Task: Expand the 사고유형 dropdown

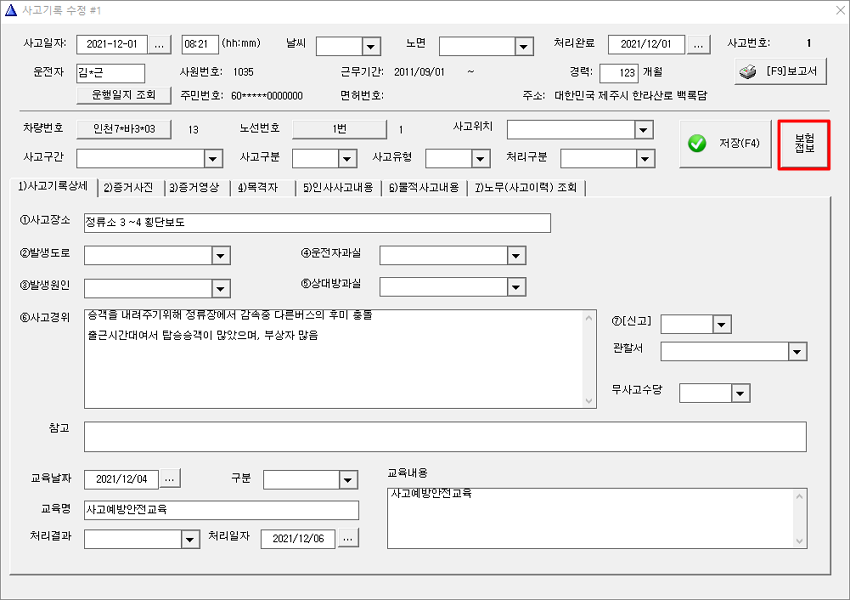Action: point(480,159)
